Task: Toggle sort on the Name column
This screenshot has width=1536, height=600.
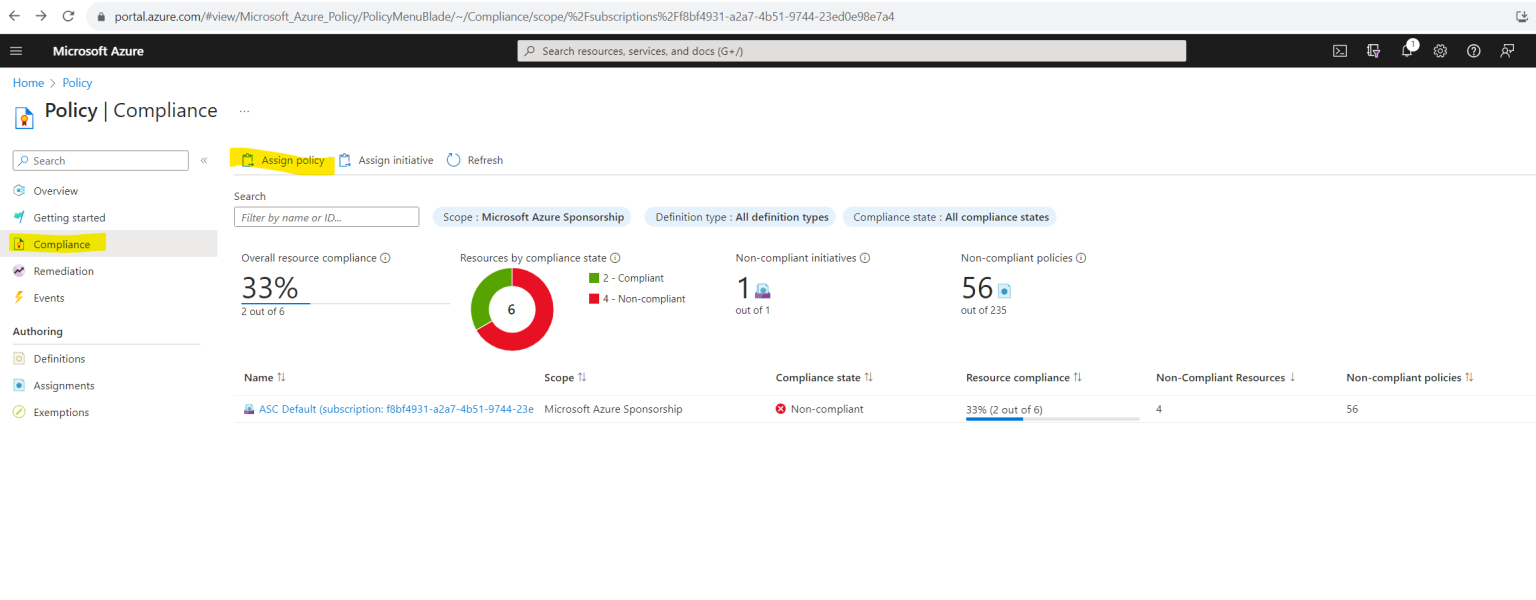Action: 263,377
